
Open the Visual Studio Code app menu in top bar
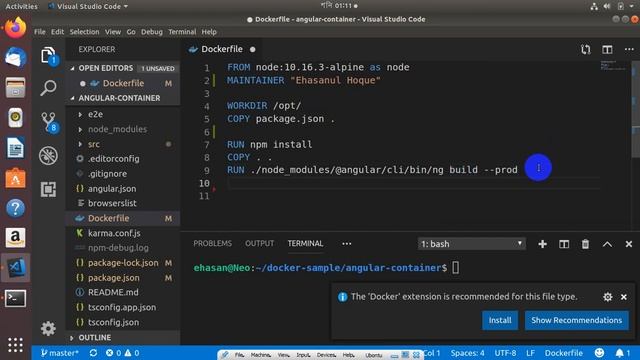[88, 6]
